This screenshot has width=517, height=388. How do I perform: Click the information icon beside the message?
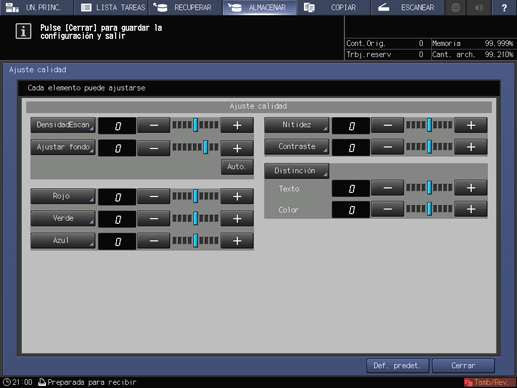coord(23,32)
